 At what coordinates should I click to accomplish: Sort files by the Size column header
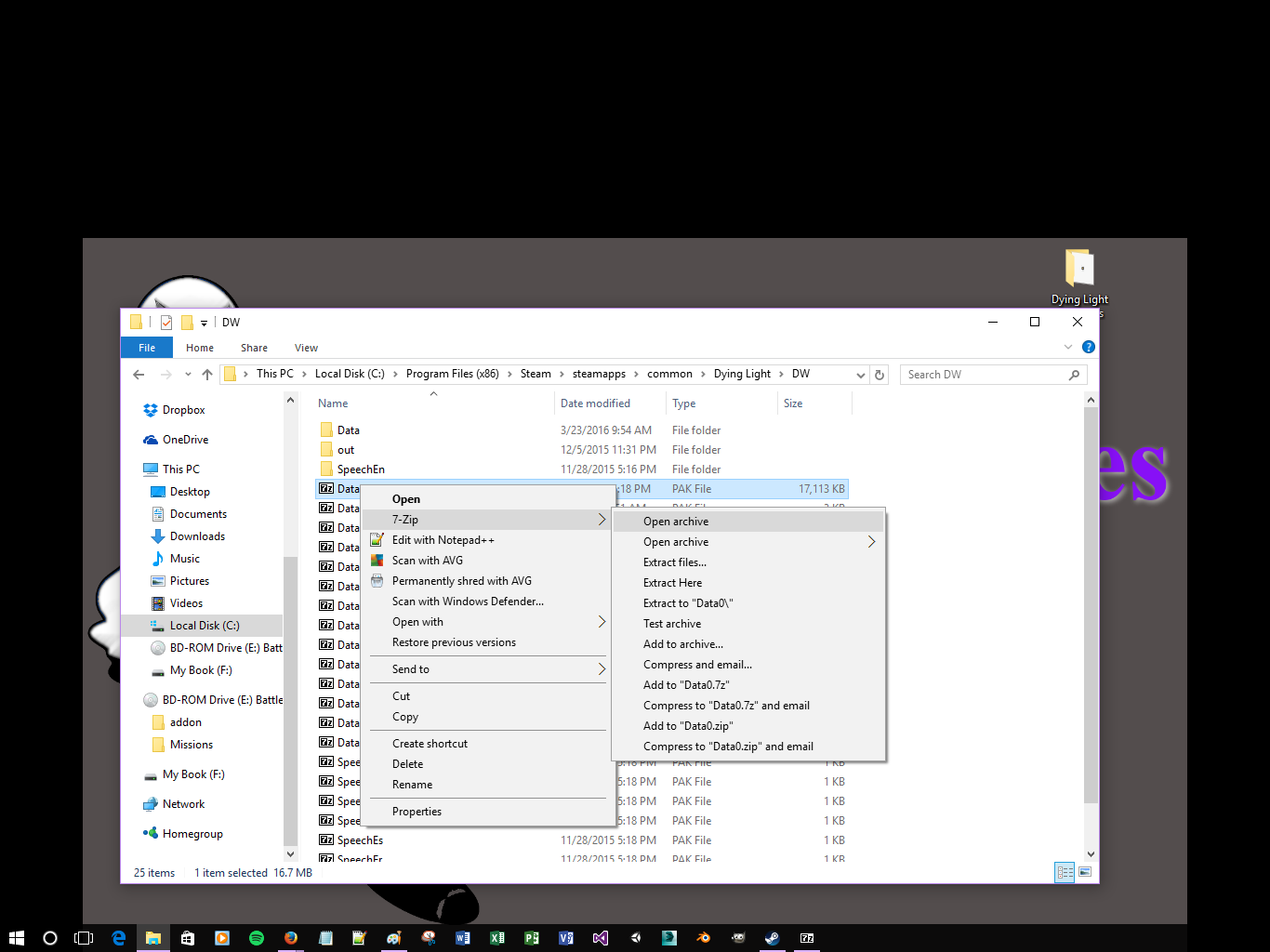814,403
